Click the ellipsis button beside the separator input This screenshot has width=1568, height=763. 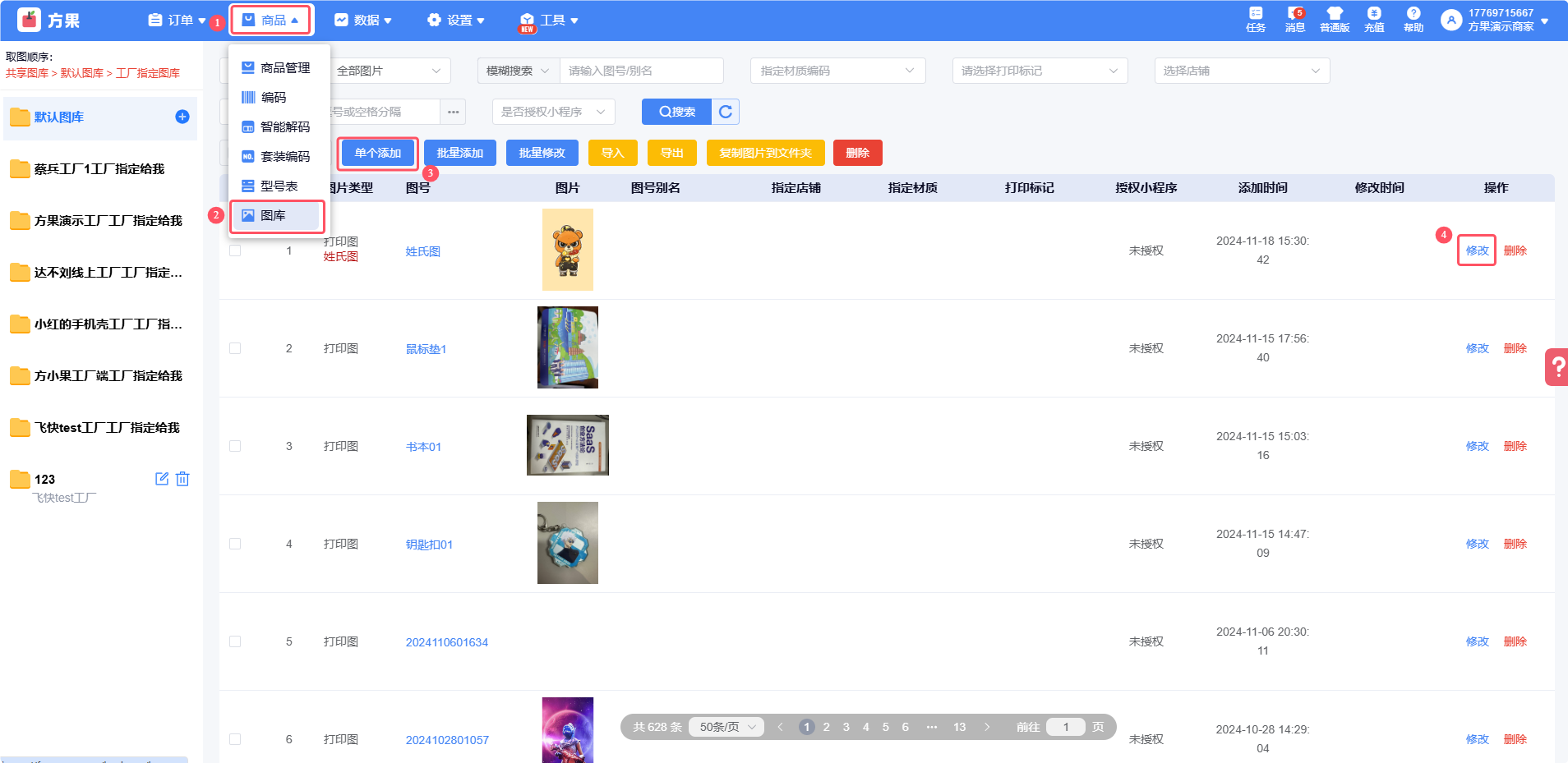coord(454,112)
